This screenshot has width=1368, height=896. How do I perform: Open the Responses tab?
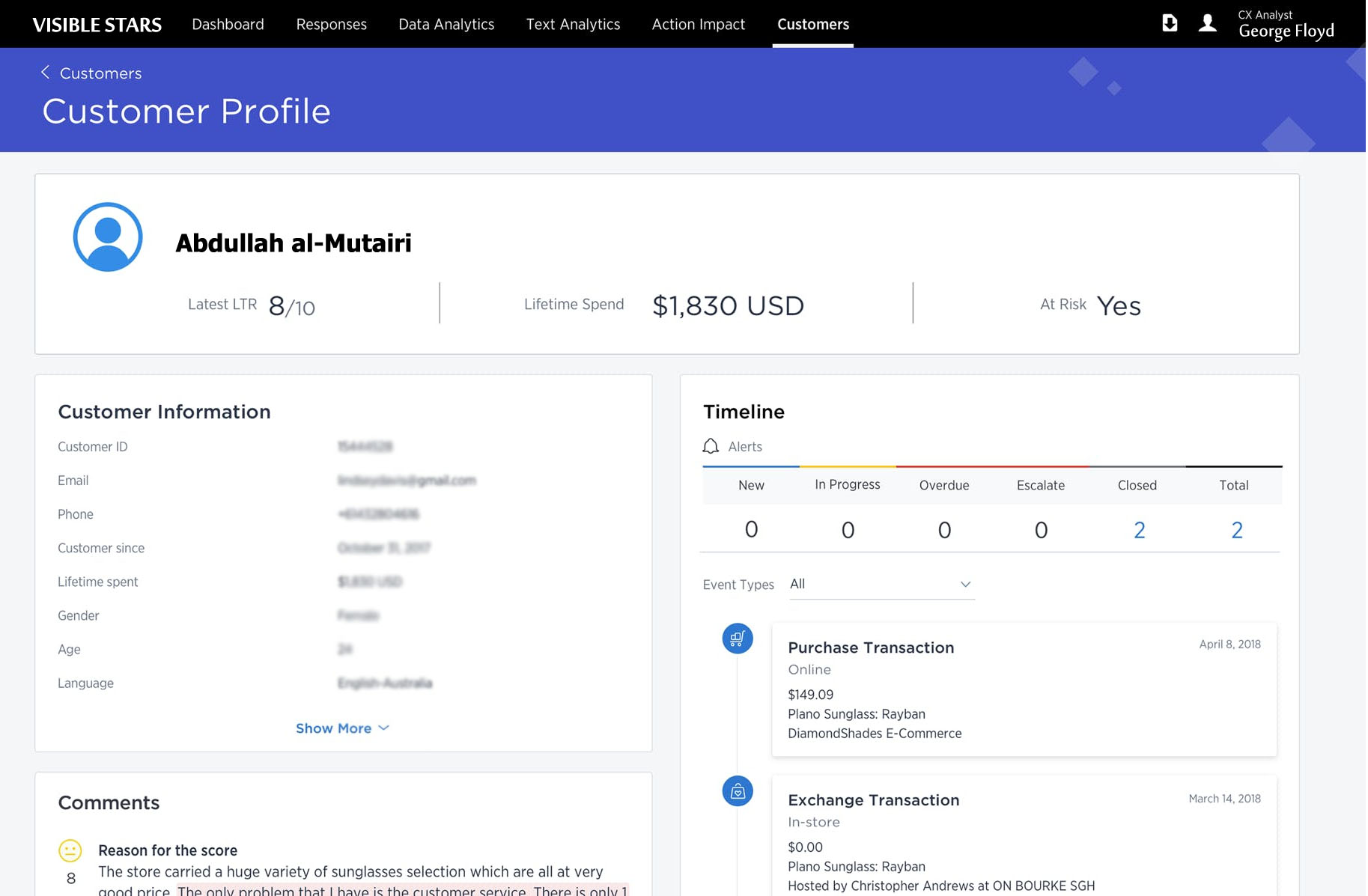tap(331, 24)
